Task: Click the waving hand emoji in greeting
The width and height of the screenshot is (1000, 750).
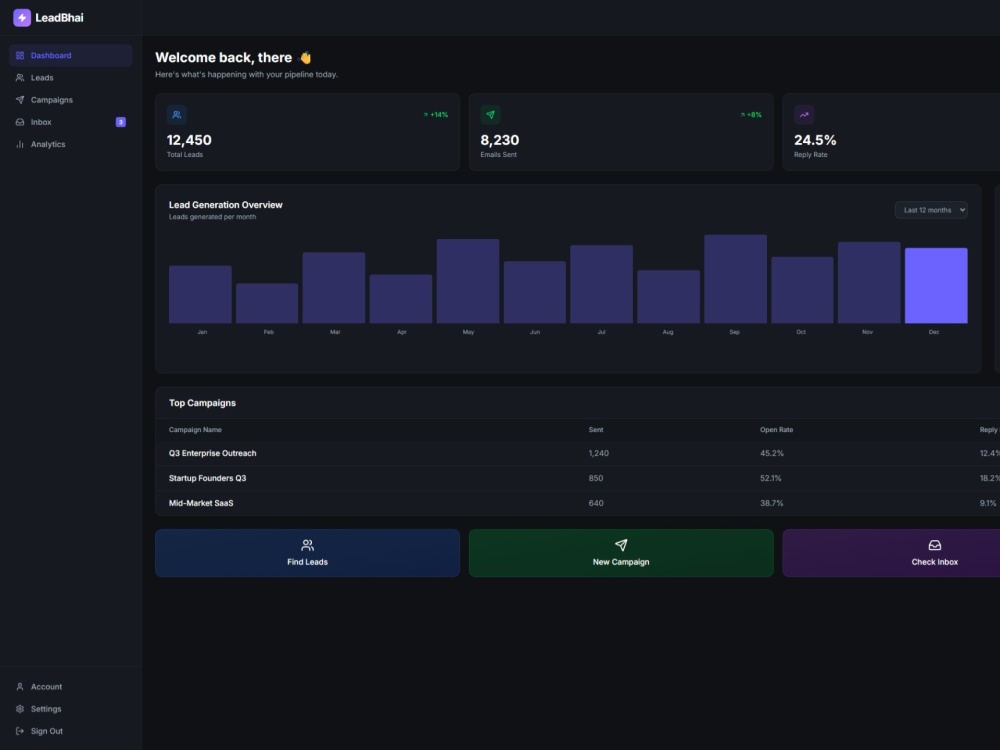Action: tap(305, 57)
